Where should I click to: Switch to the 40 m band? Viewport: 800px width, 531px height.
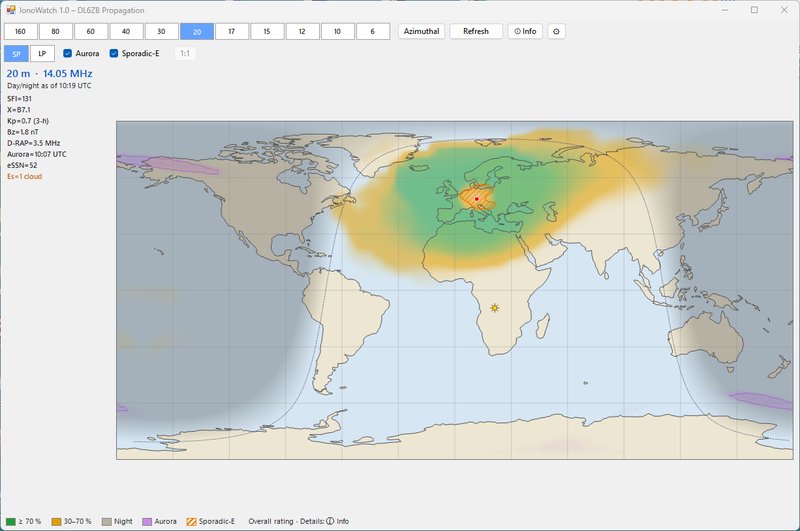coord(126,31)
